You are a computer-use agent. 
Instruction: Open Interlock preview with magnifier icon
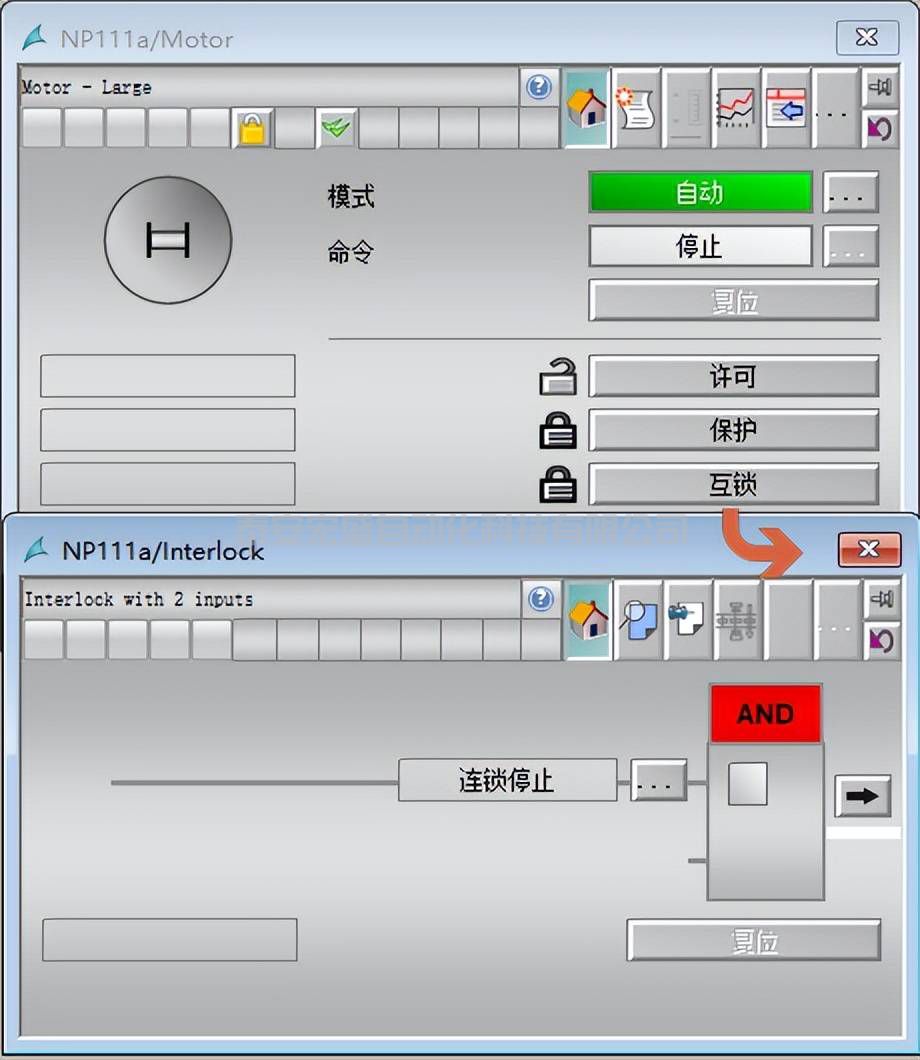tap(638, 621)
